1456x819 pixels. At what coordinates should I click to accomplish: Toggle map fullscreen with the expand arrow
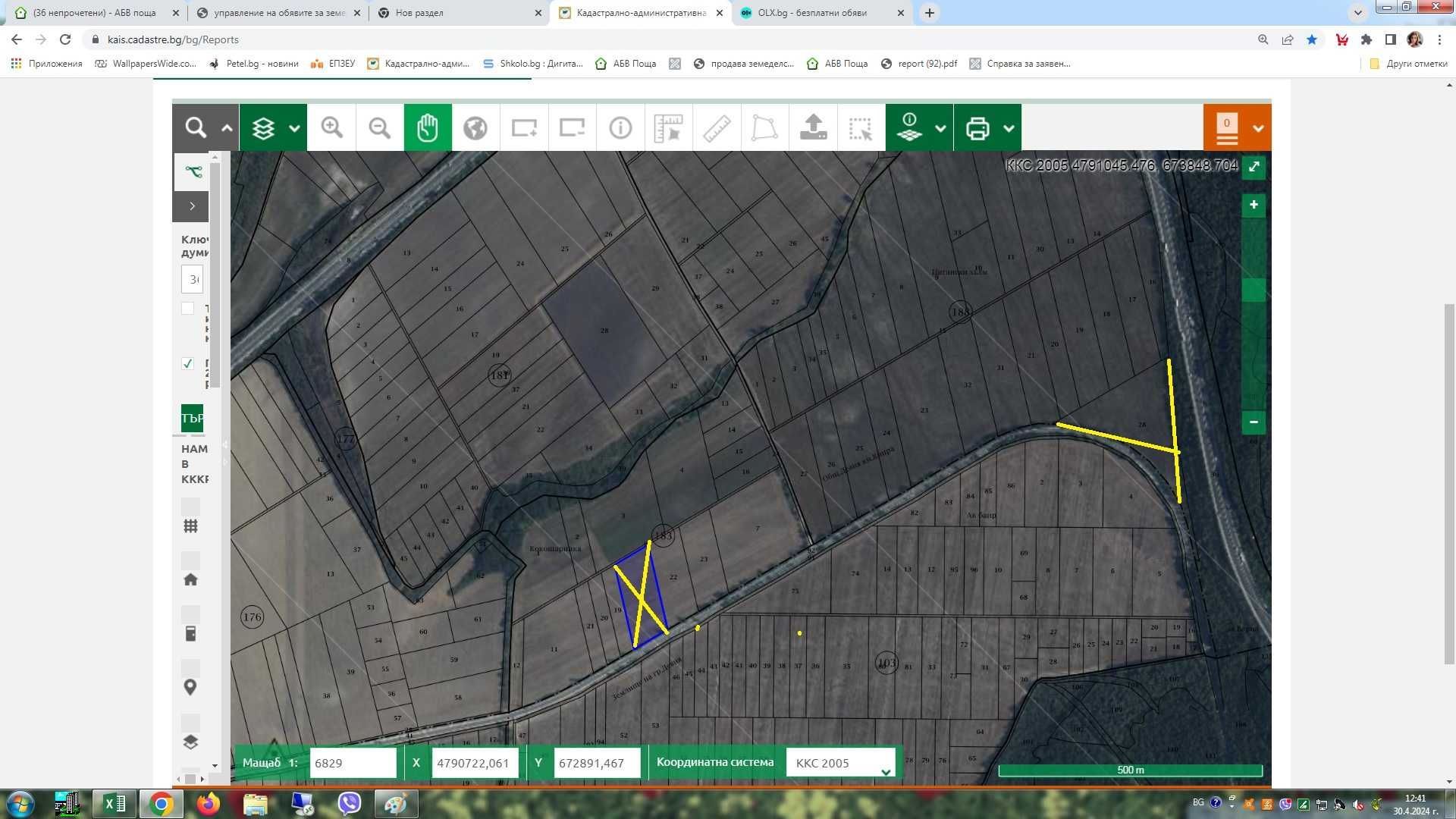pos(1254,167)
